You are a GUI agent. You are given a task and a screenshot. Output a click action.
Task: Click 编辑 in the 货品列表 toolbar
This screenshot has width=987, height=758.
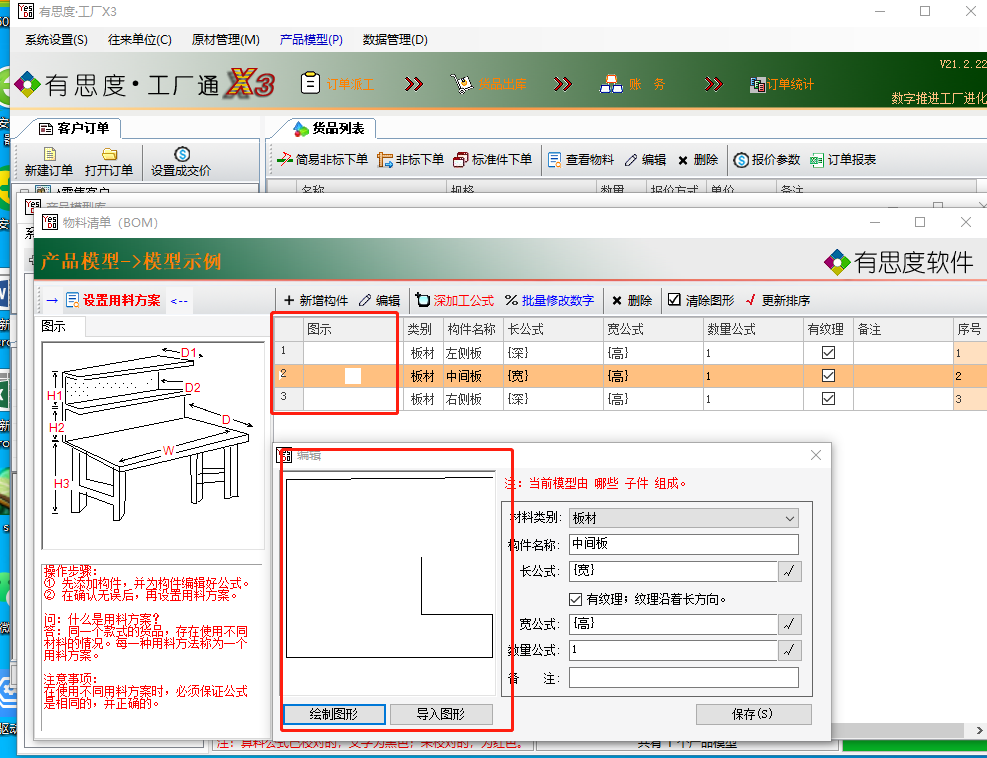tap(645, 160)
